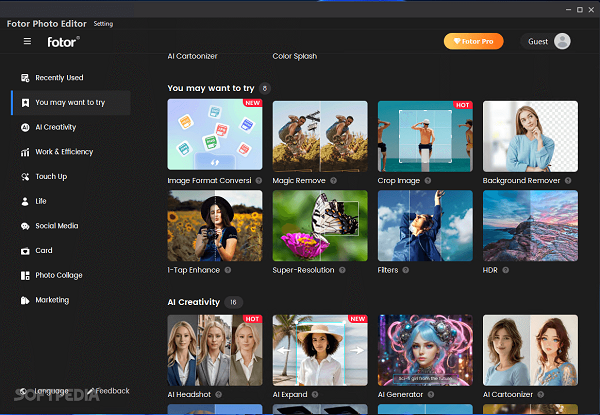Screen dimensions: 600x415
Task: Select Marketing in sidebar
Action: click(x=71, y=300)
